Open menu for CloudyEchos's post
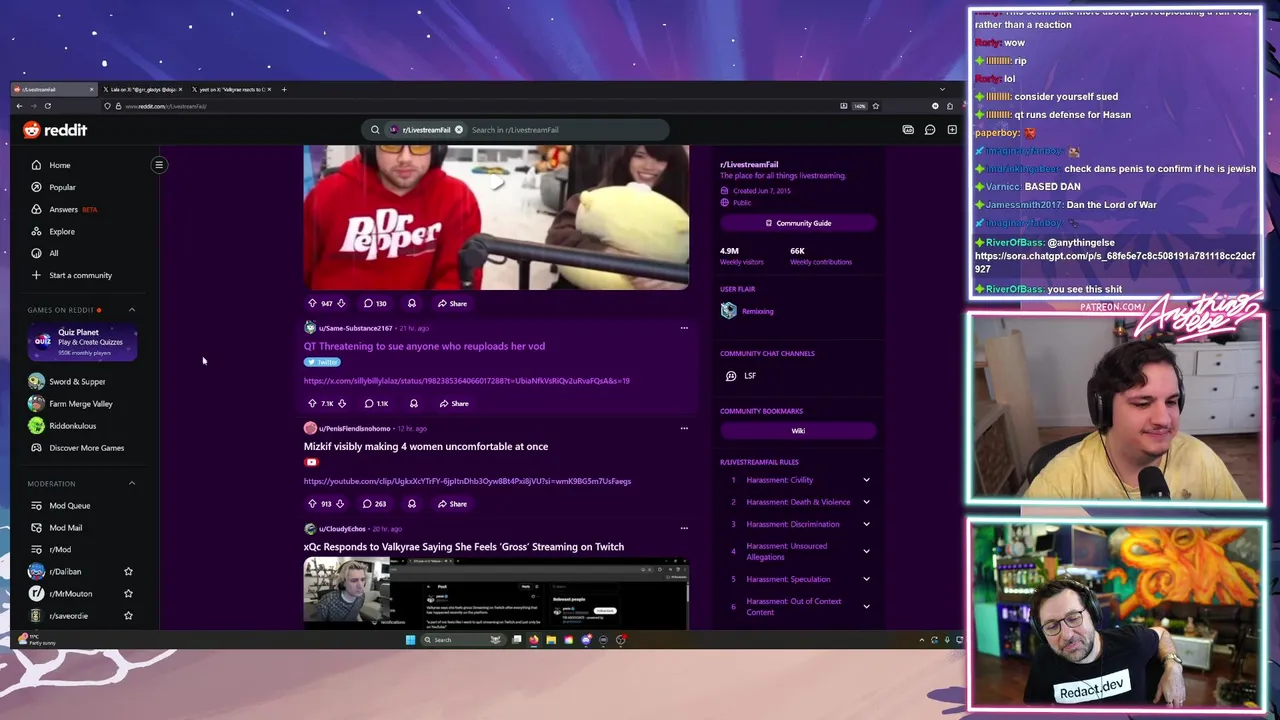 point(684,528)
